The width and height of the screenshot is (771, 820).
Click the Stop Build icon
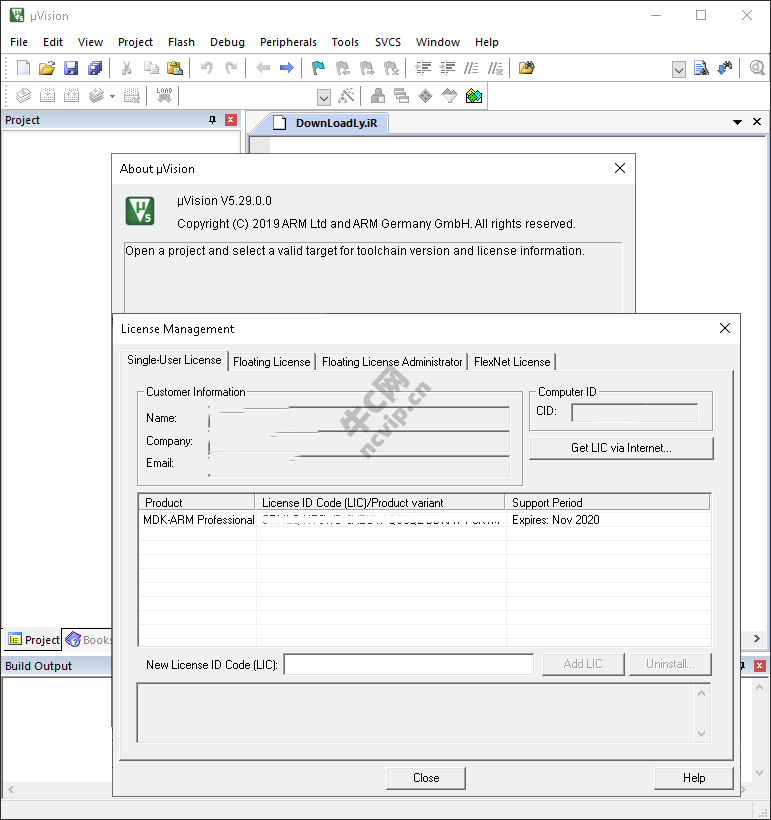pos(132,96)
